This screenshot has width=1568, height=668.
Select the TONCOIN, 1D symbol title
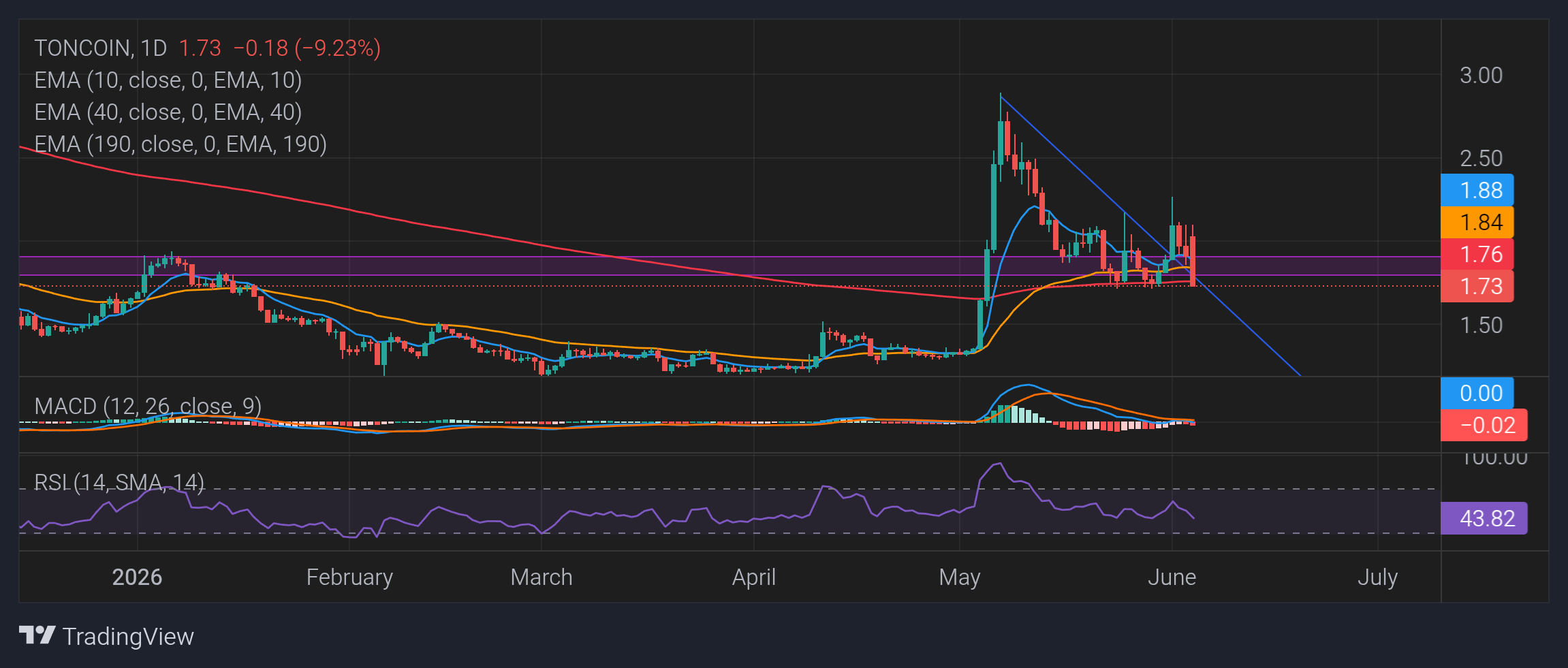101,48
